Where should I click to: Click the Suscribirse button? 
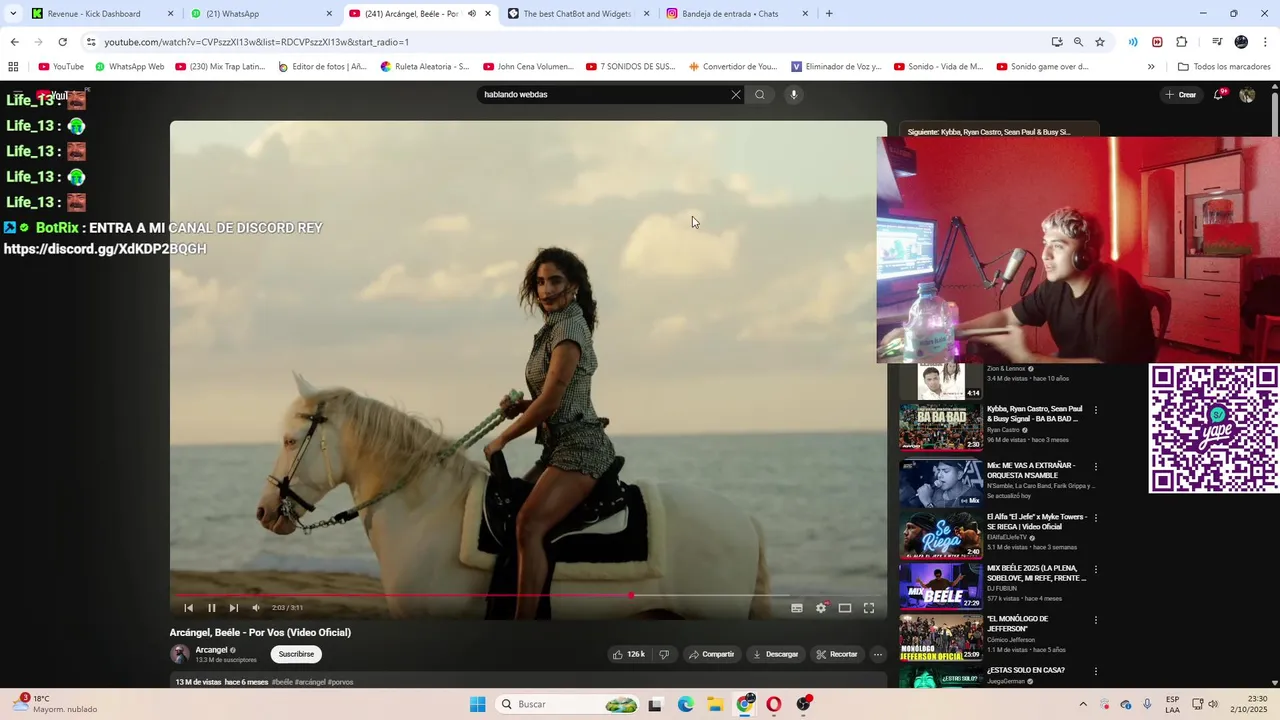(296, 654)
